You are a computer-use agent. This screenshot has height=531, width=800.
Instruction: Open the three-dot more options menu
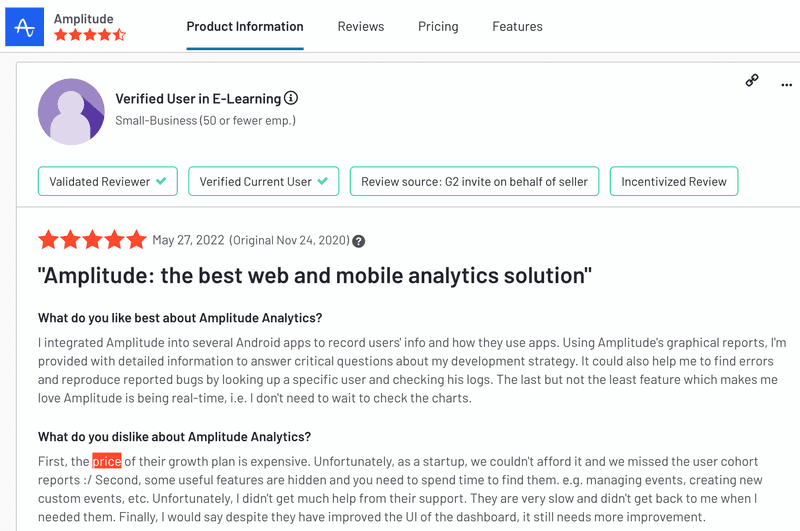786,85
